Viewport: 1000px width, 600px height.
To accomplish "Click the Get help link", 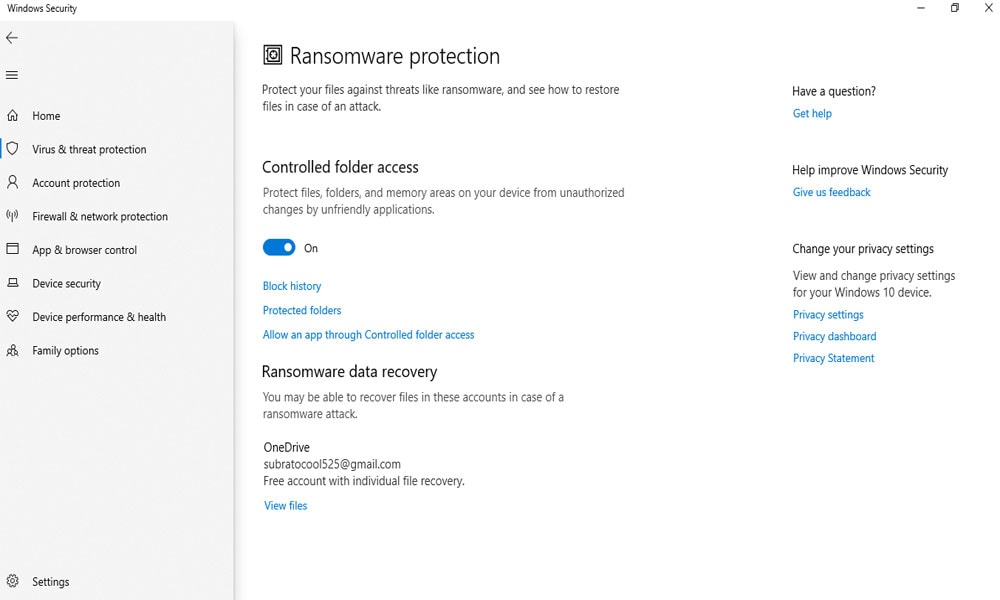I will (x=812, y=113).
